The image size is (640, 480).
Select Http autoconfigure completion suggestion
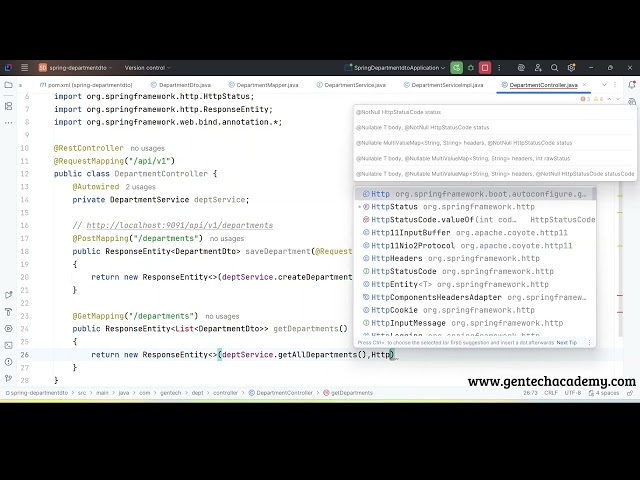(475, 194)
